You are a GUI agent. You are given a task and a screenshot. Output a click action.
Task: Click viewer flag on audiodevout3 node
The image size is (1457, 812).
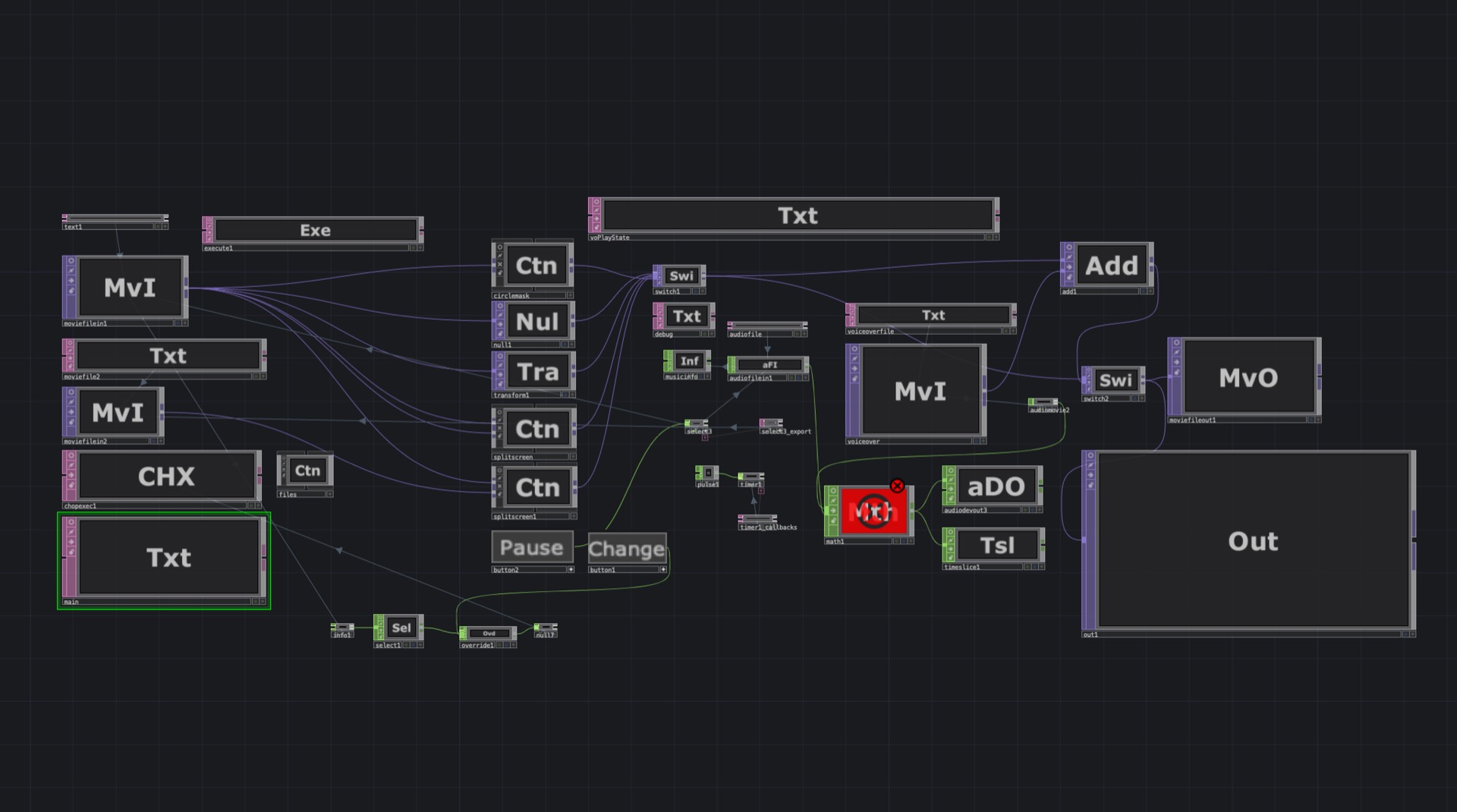(x=950, y=471)
